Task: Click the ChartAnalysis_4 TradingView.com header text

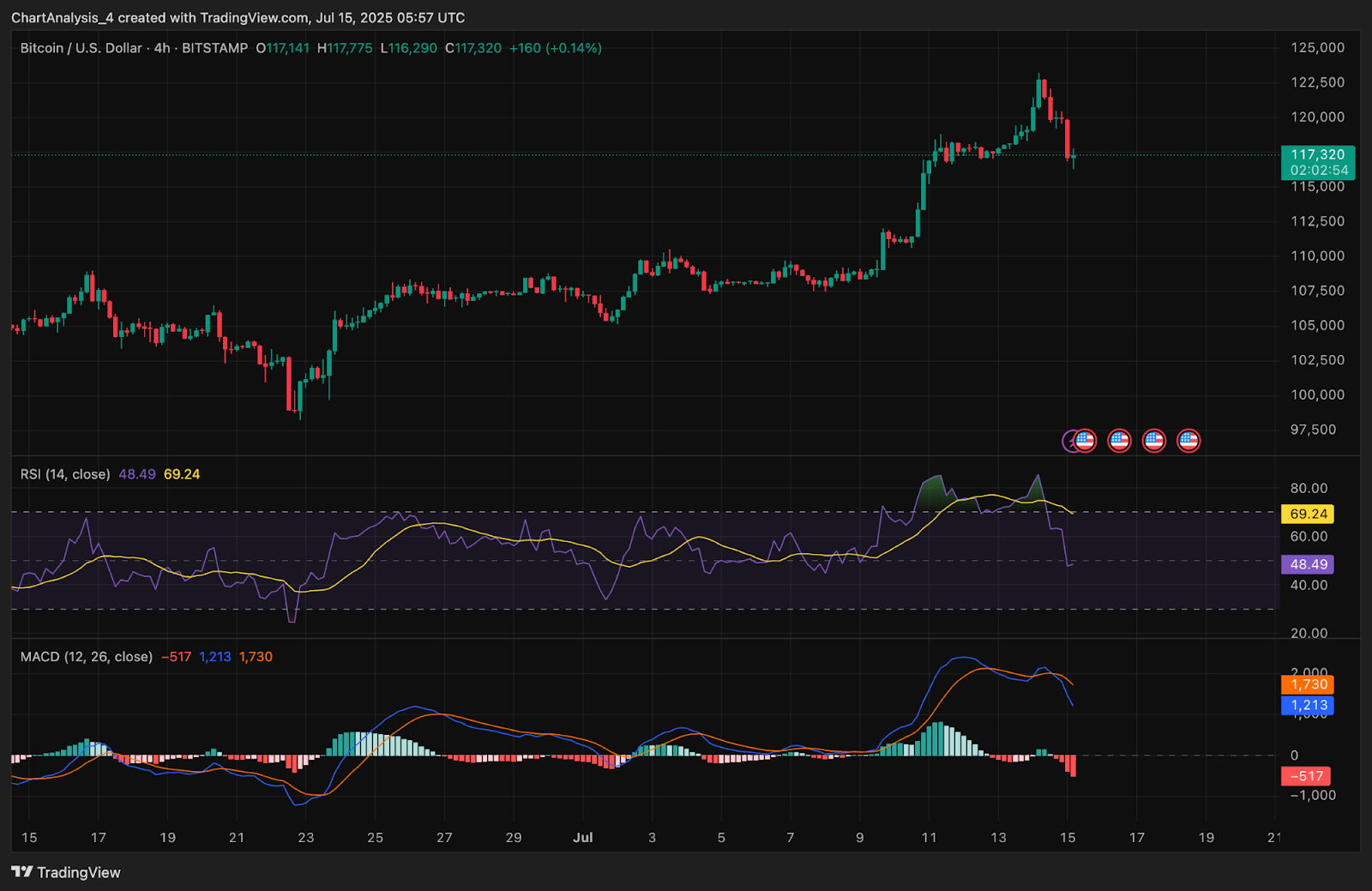Action: 238,17
